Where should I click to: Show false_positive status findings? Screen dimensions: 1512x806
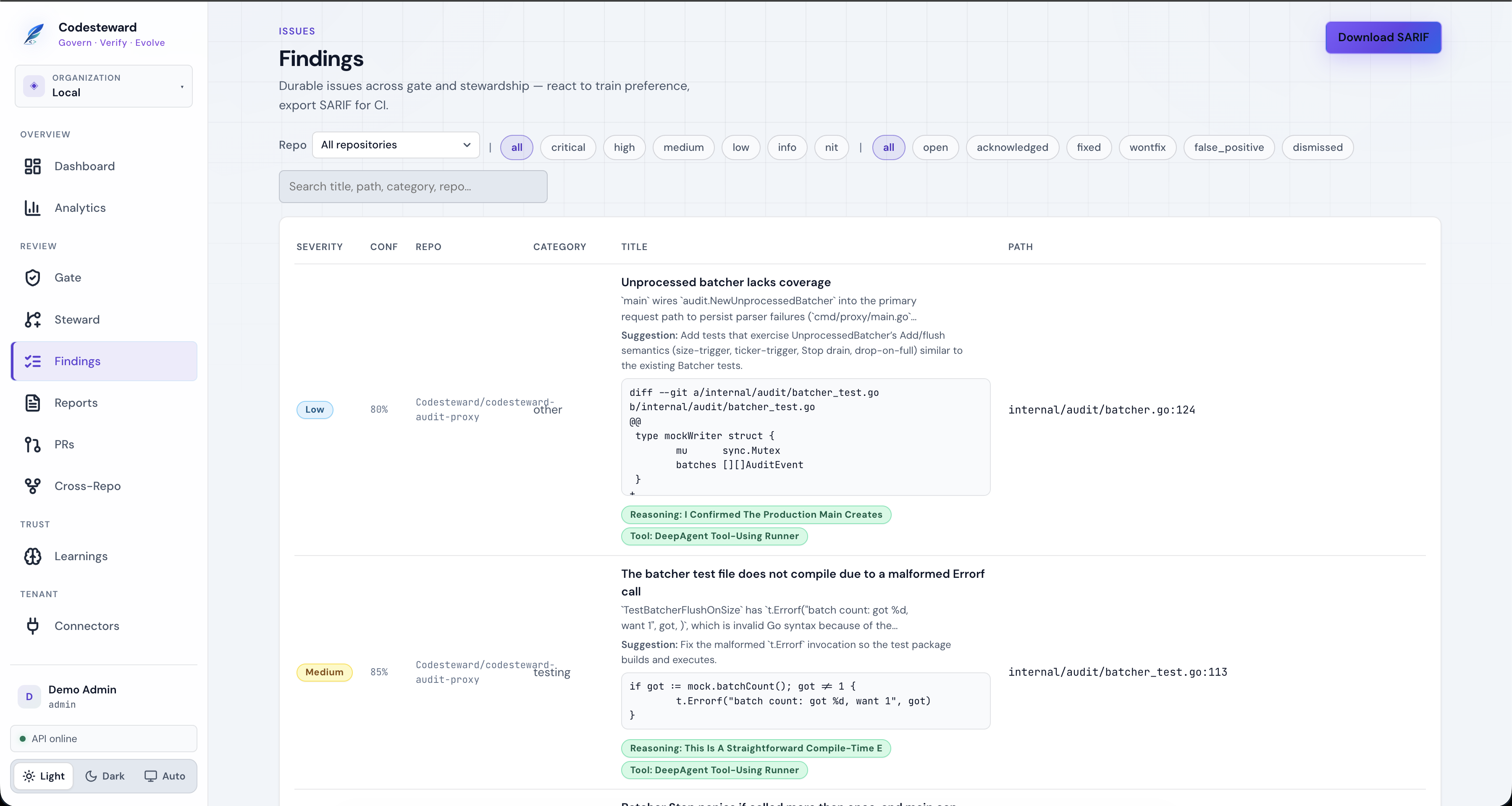[x=1228, y=148]
